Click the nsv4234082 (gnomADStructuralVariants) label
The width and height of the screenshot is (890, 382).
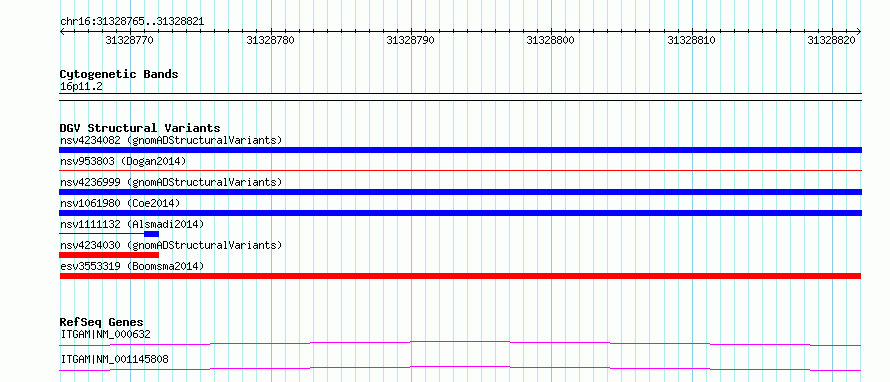click(171, 140)
